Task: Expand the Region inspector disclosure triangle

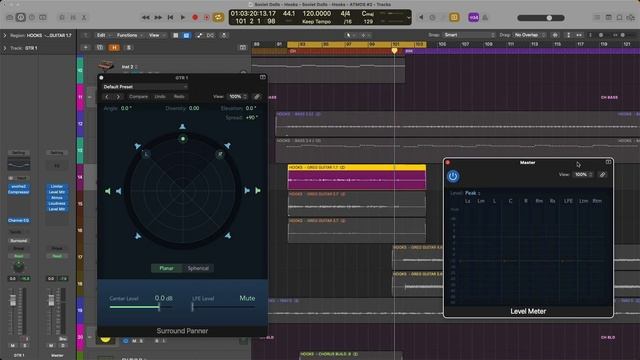Action: [5, 36]
